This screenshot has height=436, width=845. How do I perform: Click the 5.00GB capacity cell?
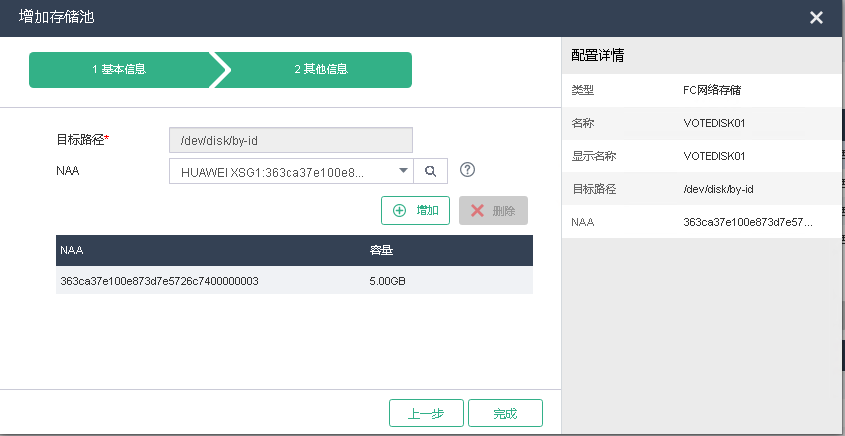click(387, 281)
